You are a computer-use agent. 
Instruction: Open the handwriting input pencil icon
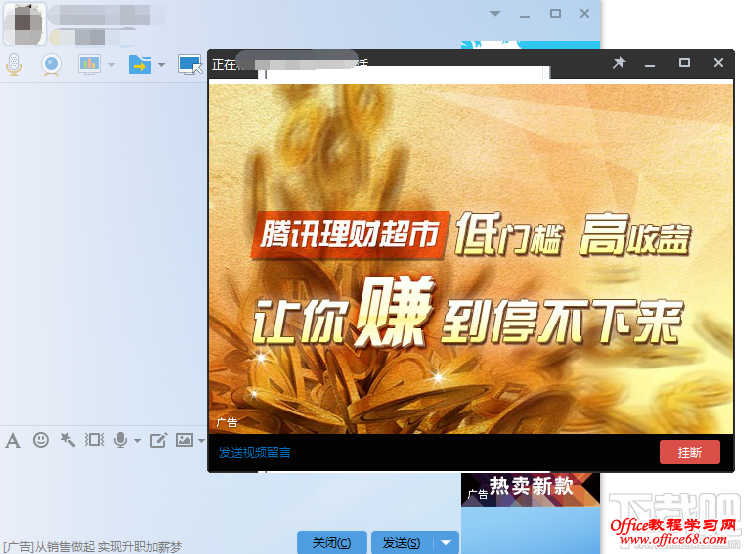[158, 440]
